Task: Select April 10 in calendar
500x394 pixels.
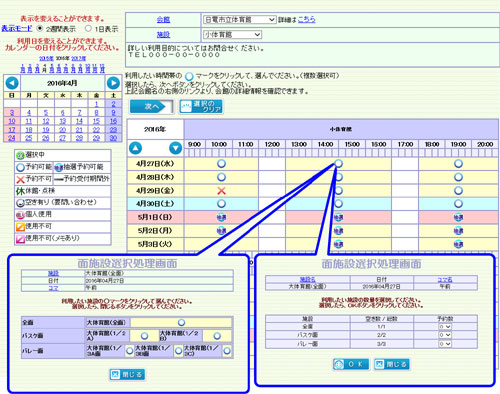Action: point(12,121)
